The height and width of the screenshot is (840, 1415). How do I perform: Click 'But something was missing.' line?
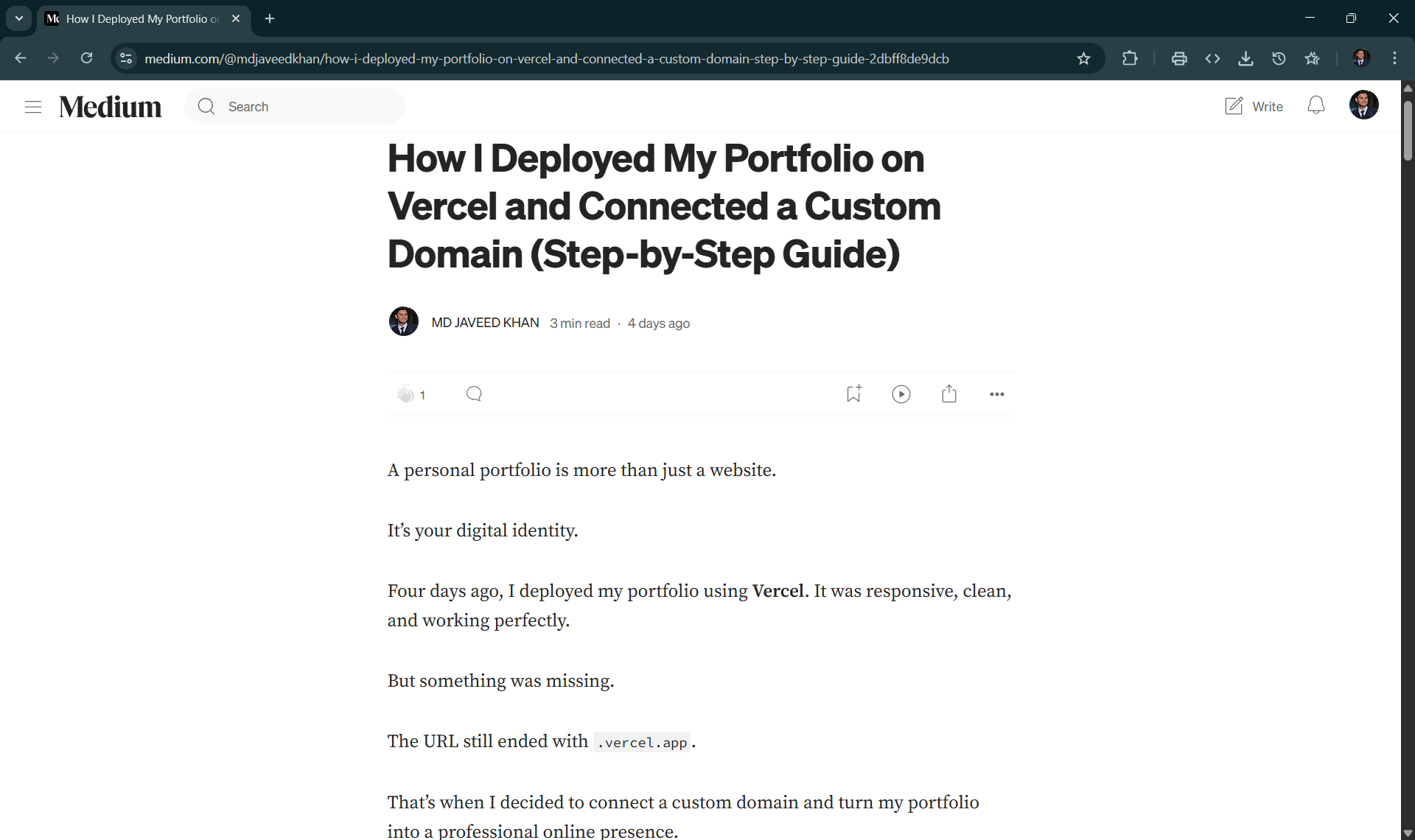500,681
